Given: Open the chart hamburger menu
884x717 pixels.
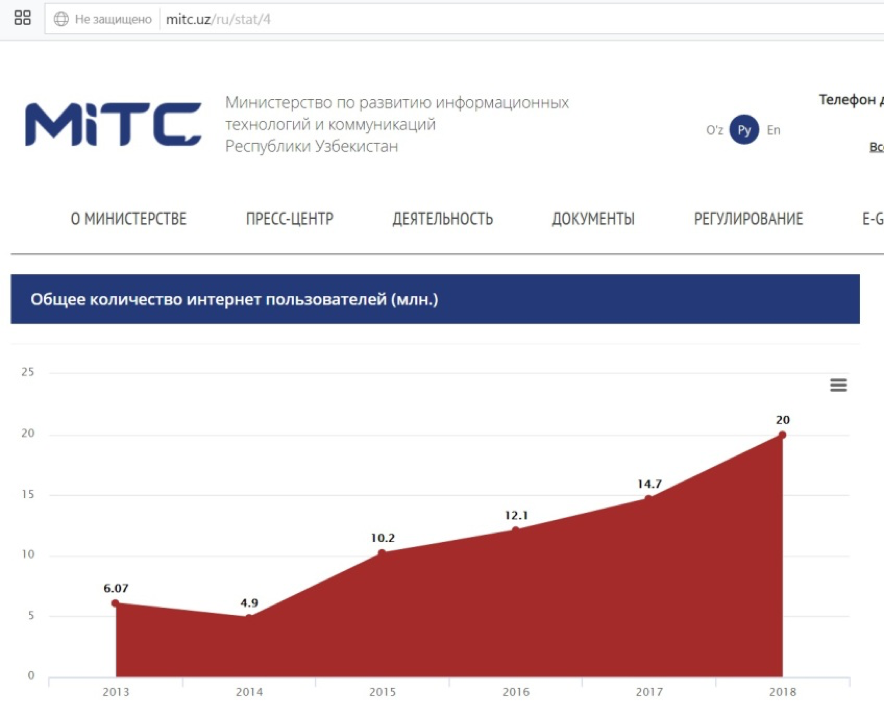Looking at the screenshot, I should coord(838,385).
